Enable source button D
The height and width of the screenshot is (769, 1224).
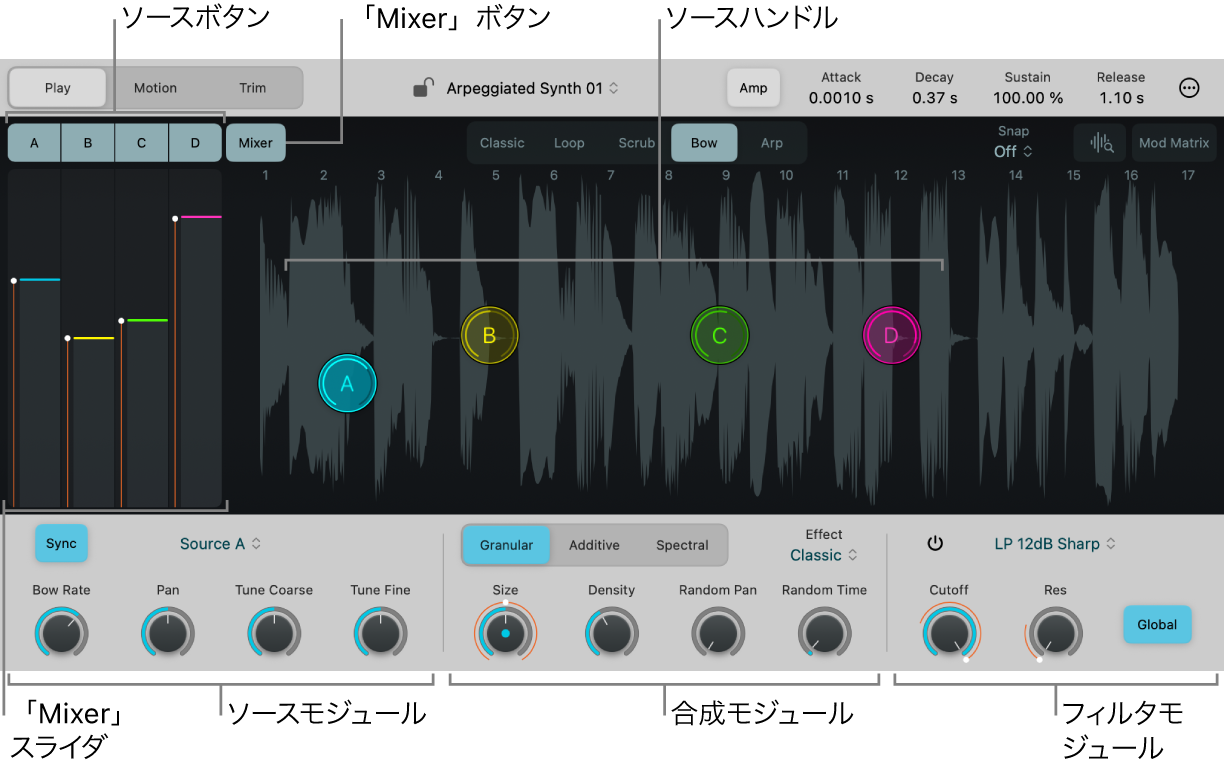click(195, 143)
